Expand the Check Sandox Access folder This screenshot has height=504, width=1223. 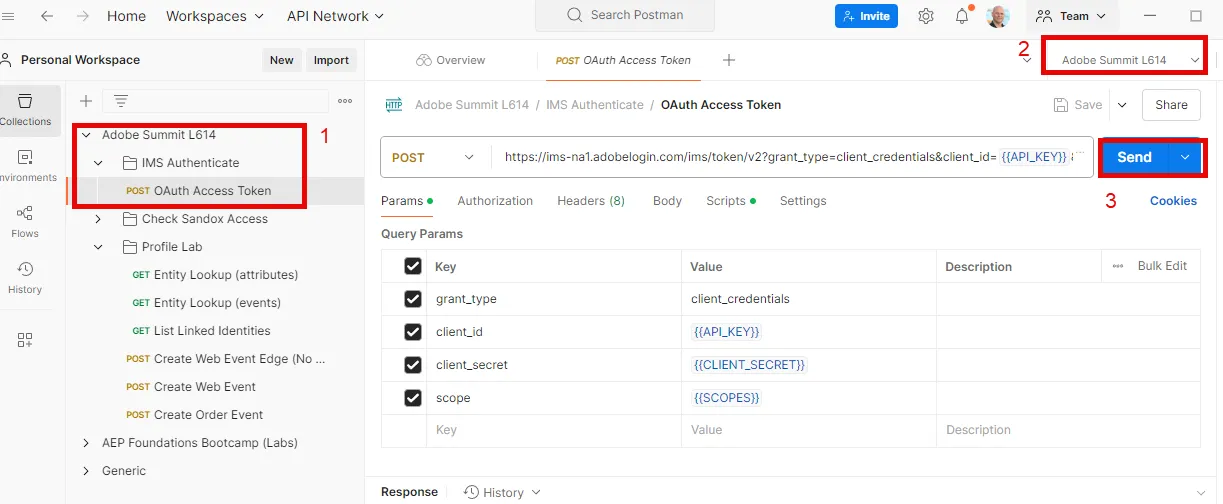click(x=98, y=219)
